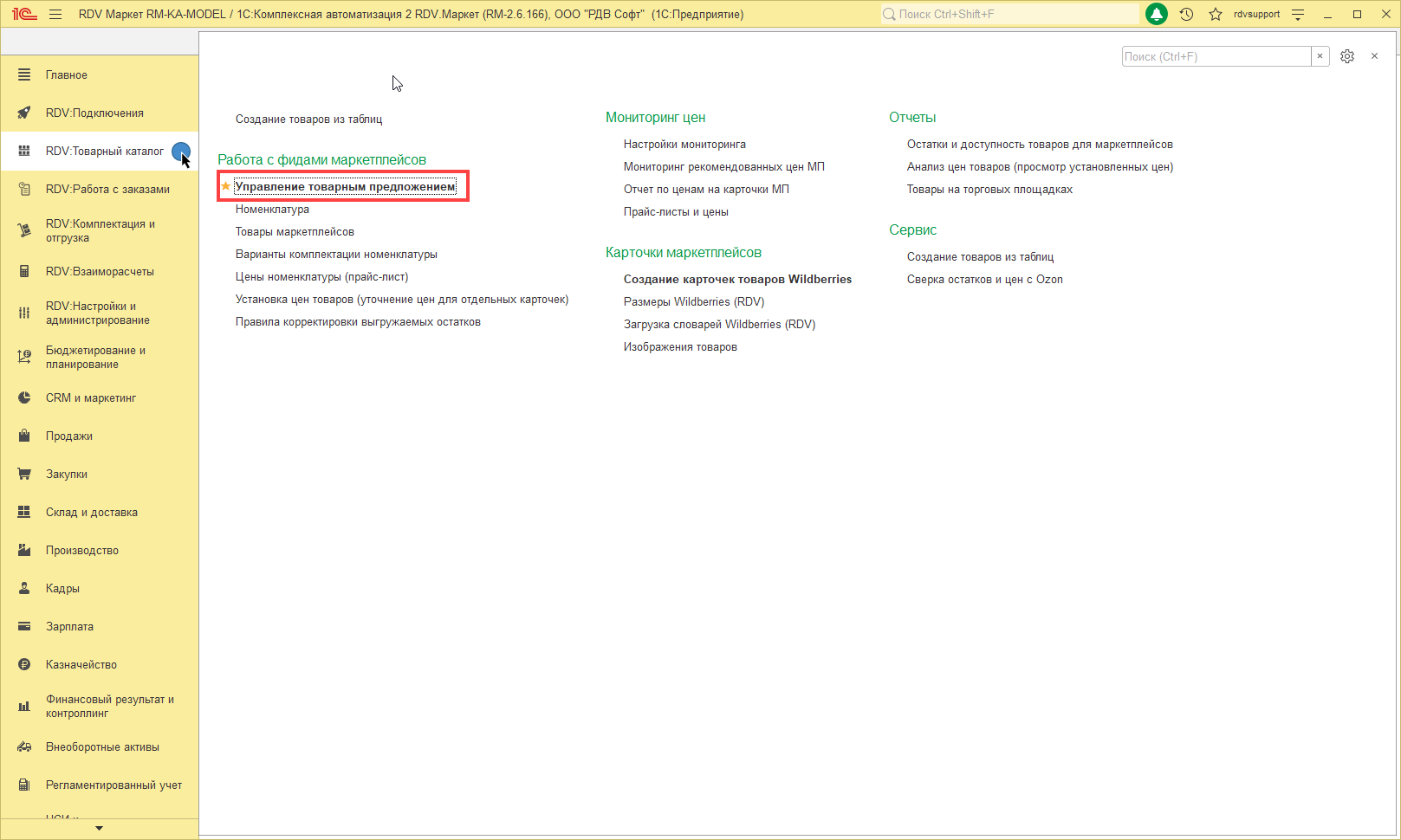Clear the functions menu search box
The image size is (1401, 840).
1320,56
